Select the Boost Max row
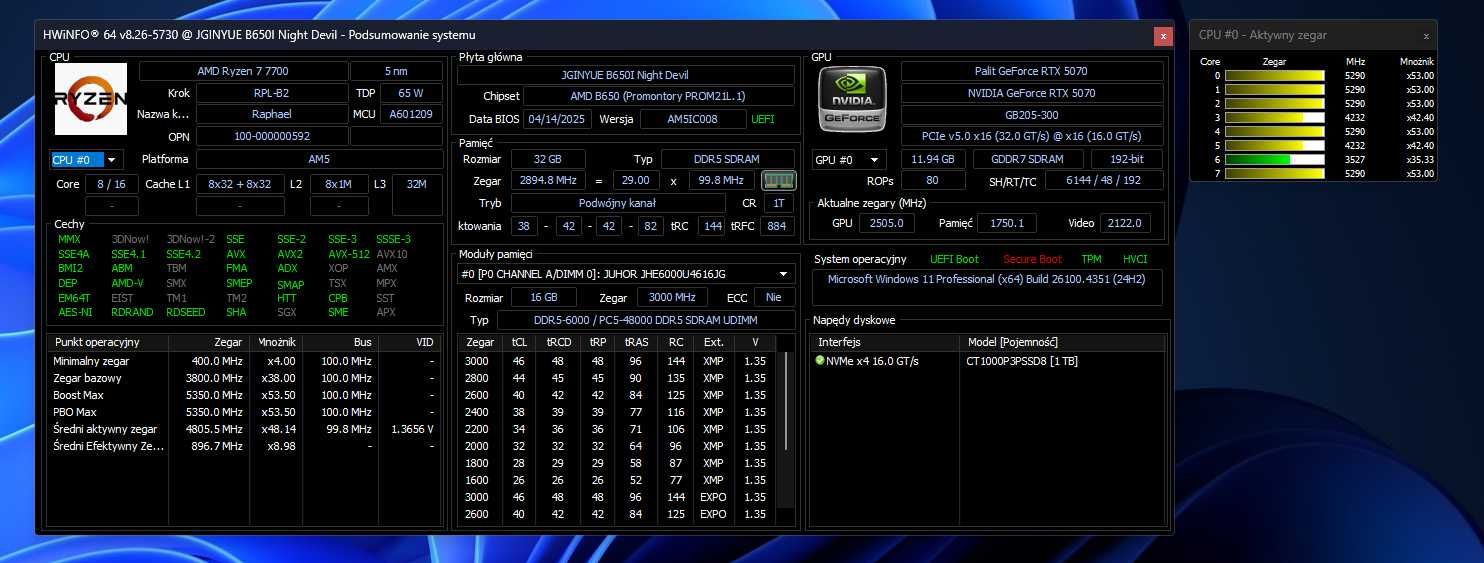 (x=244, y=395)
